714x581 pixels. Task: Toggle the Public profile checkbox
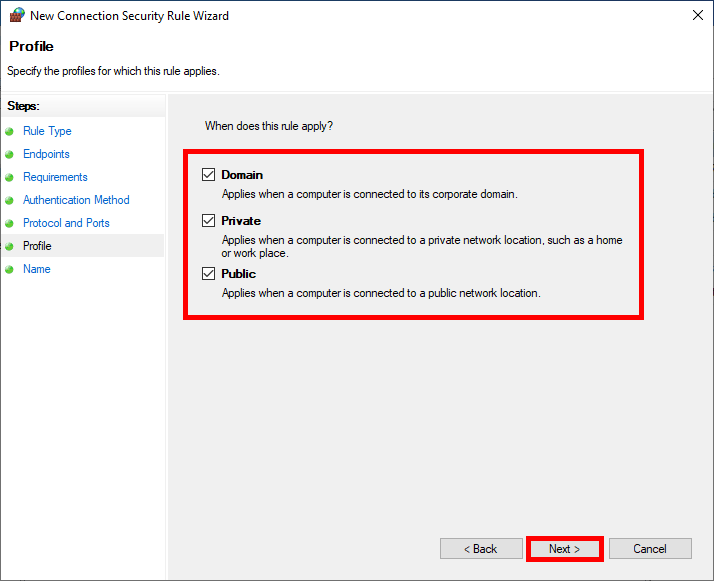(209, 274)
